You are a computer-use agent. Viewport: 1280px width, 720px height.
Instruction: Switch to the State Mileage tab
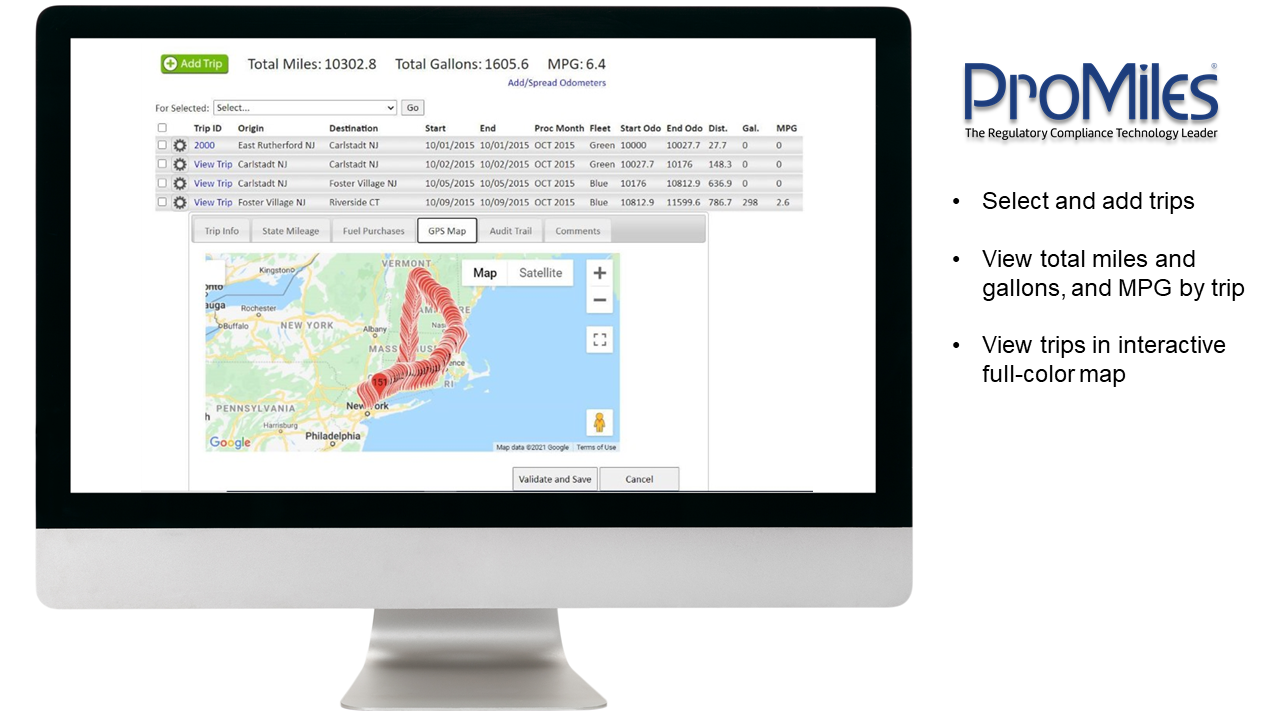[x=291, y=231]
